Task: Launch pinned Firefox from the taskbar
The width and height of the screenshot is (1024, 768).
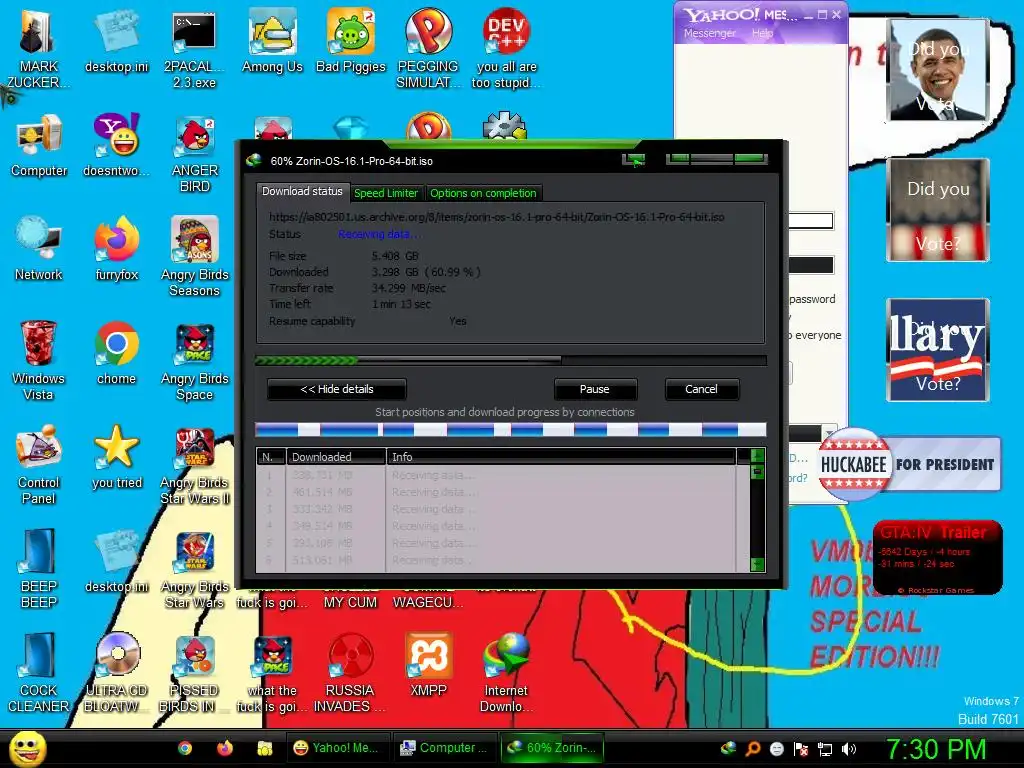Action: pyautogui.click(x=225, y=748)
